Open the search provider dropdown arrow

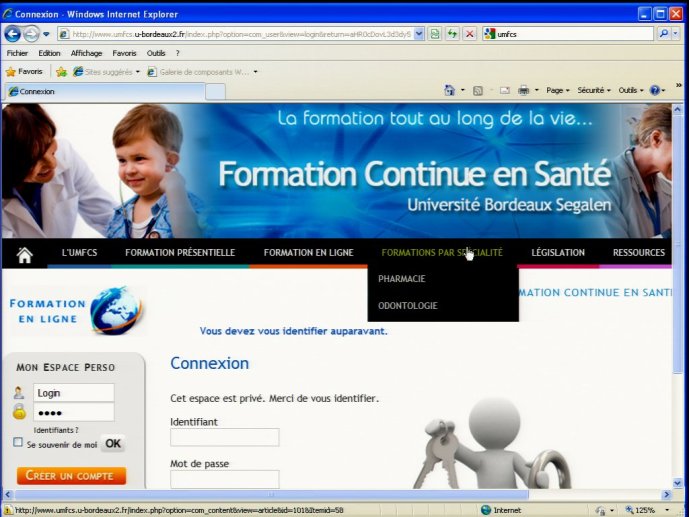[x=676, y=33]
